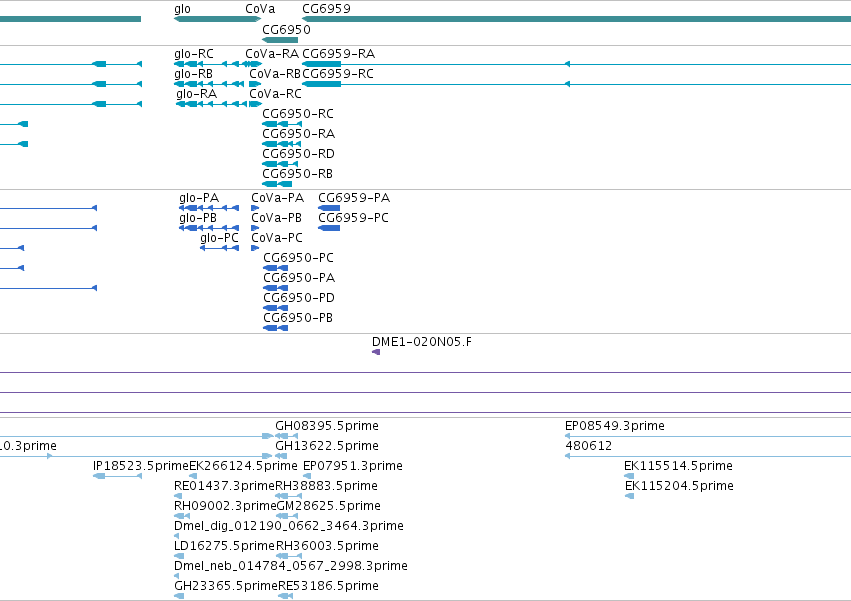Open the RE01437.3prime EST label
The height and width of the screenshot is (601, 851).
(x=225, y=486)
